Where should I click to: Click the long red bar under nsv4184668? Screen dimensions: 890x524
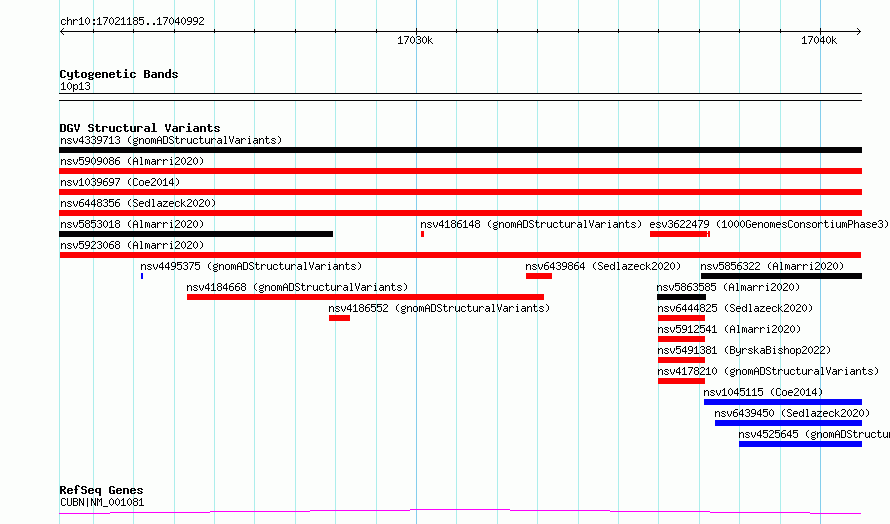point(366,297)
